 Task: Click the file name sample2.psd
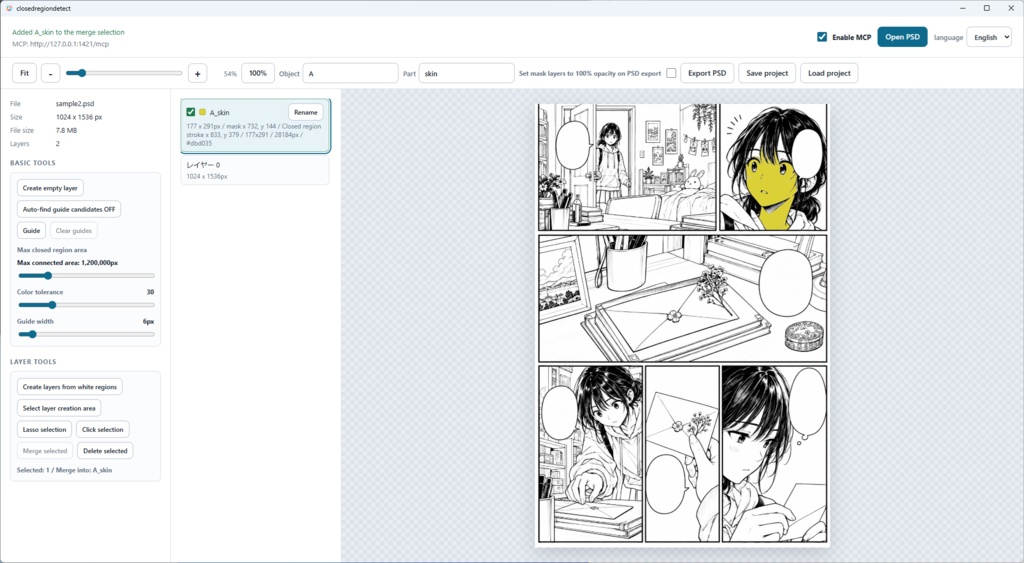(x=75, y=103)
